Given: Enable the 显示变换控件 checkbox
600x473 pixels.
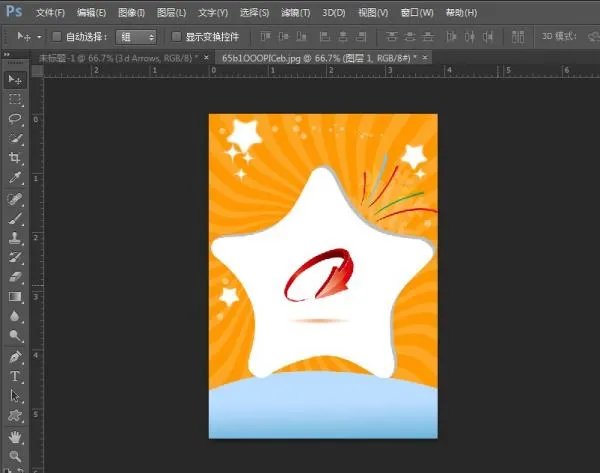Looking at the screenshot, I should click(176, 36).
